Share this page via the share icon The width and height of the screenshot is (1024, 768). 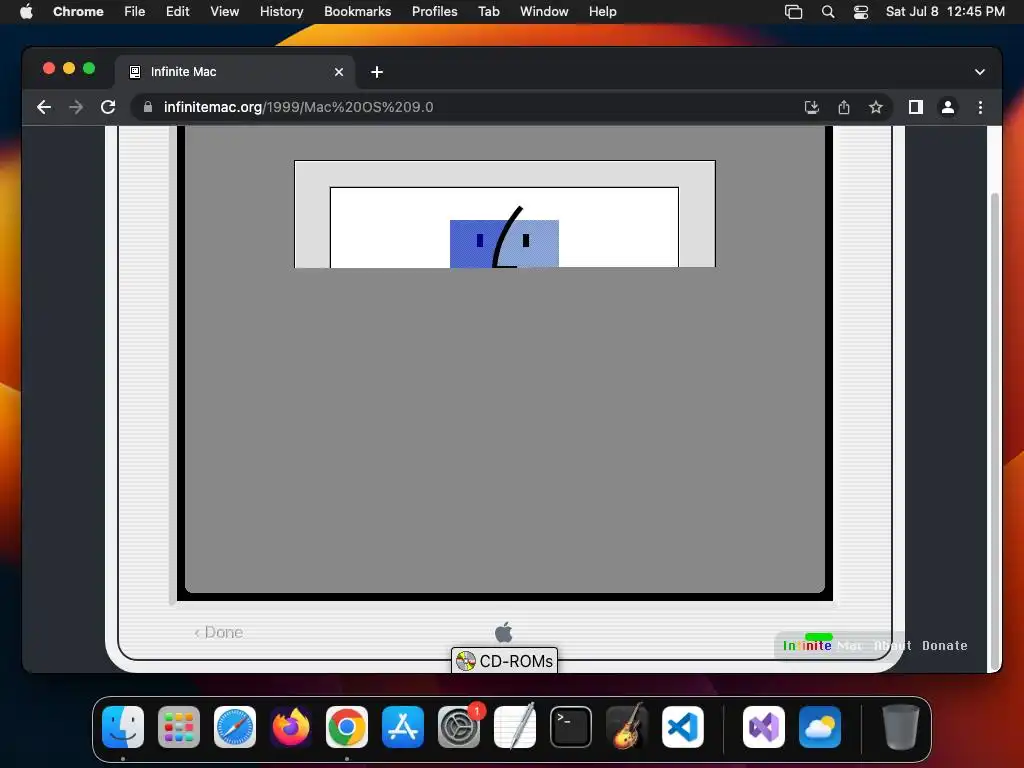pyautogui.click(x=844, y=107)
